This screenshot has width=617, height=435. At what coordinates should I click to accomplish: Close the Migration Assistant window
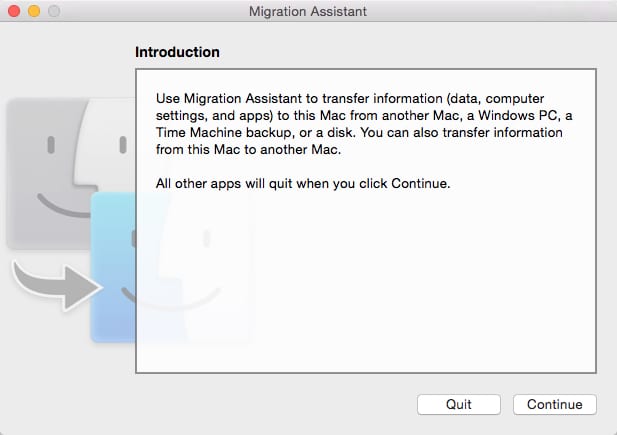[14, 11]
